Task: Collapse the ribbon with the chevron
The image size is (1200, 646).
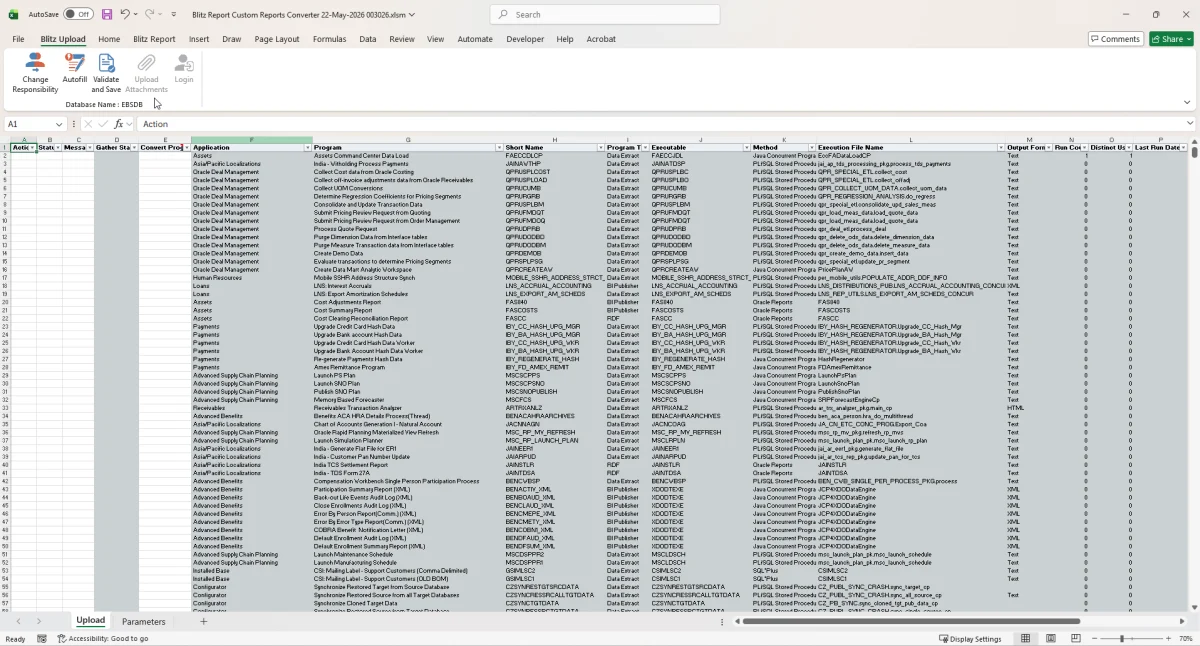Action: click(1187, 102)
